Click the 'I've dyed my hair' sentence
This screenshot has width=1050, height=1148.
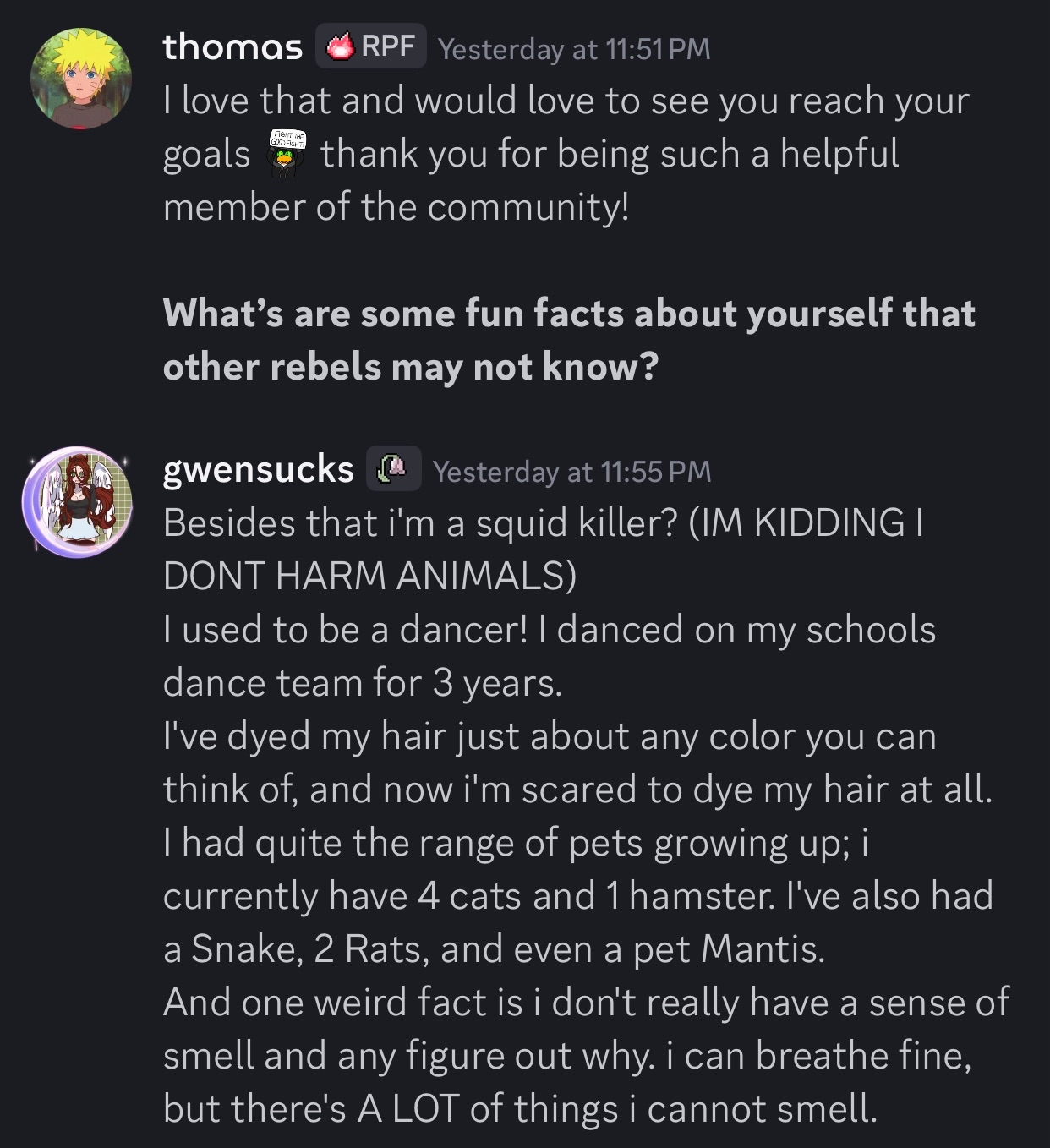coord(548,736)
